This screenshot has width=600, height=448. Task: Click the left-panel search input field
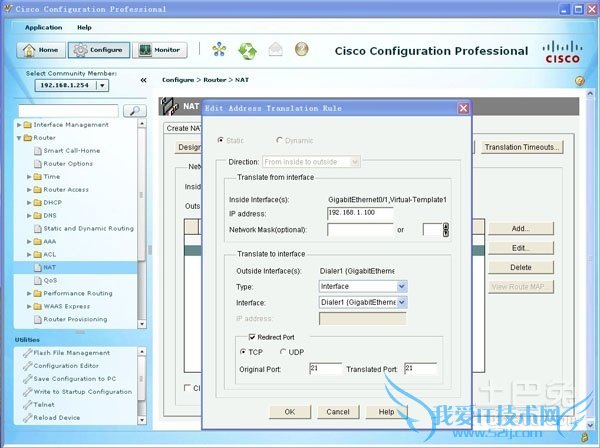[x=68, y=111]
